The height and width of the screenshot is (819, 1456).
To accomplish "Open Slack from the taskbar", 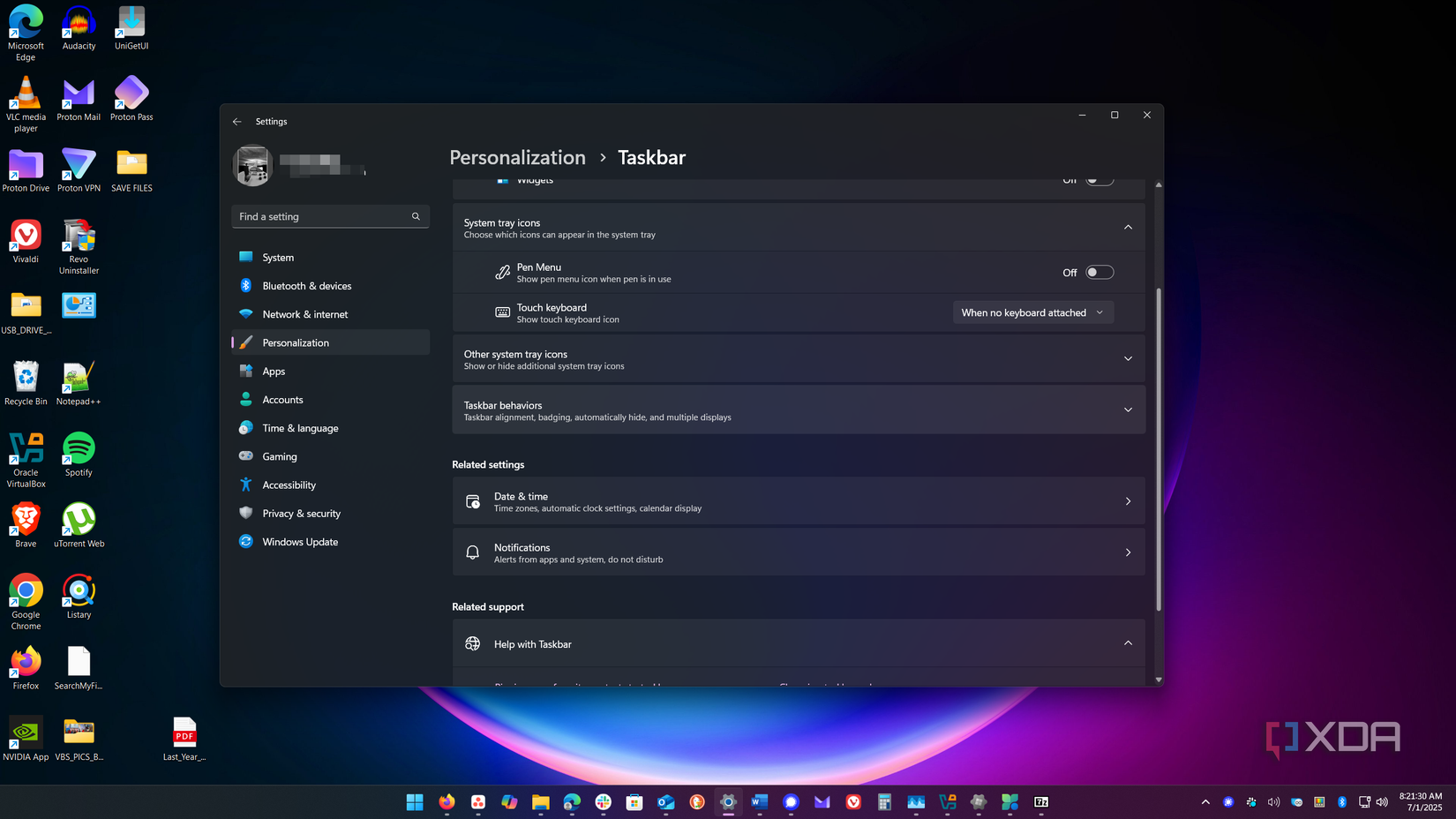I will [604, 801].
